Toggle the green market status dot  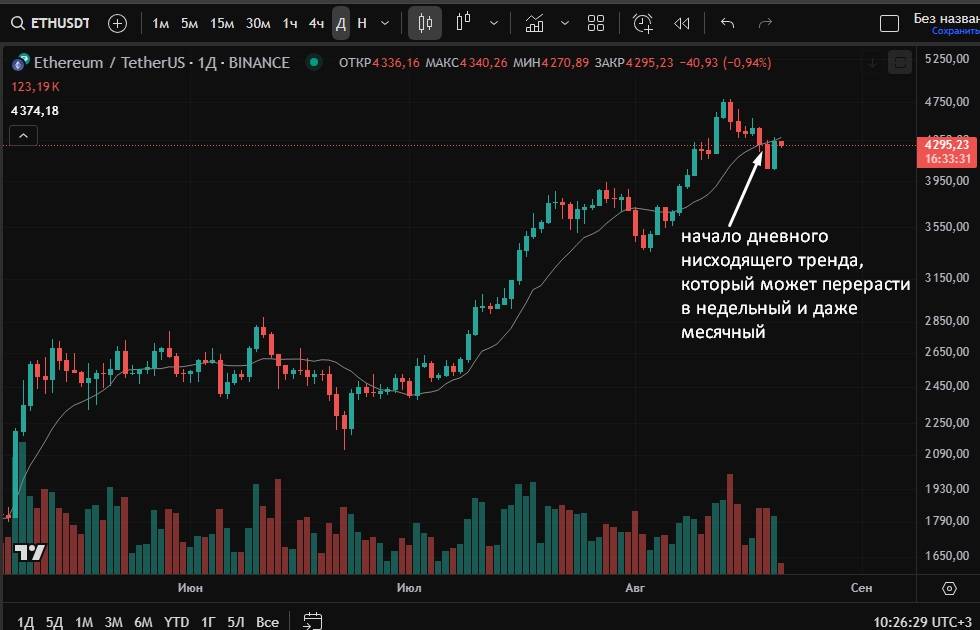314,62
